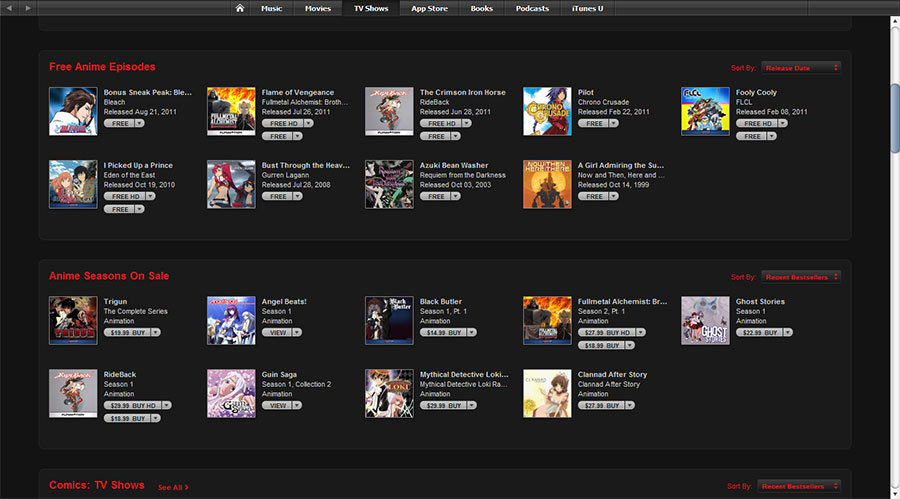Open the Books tab
The image size is (900, 499).
pyautogui.click(x=482, y=8)
